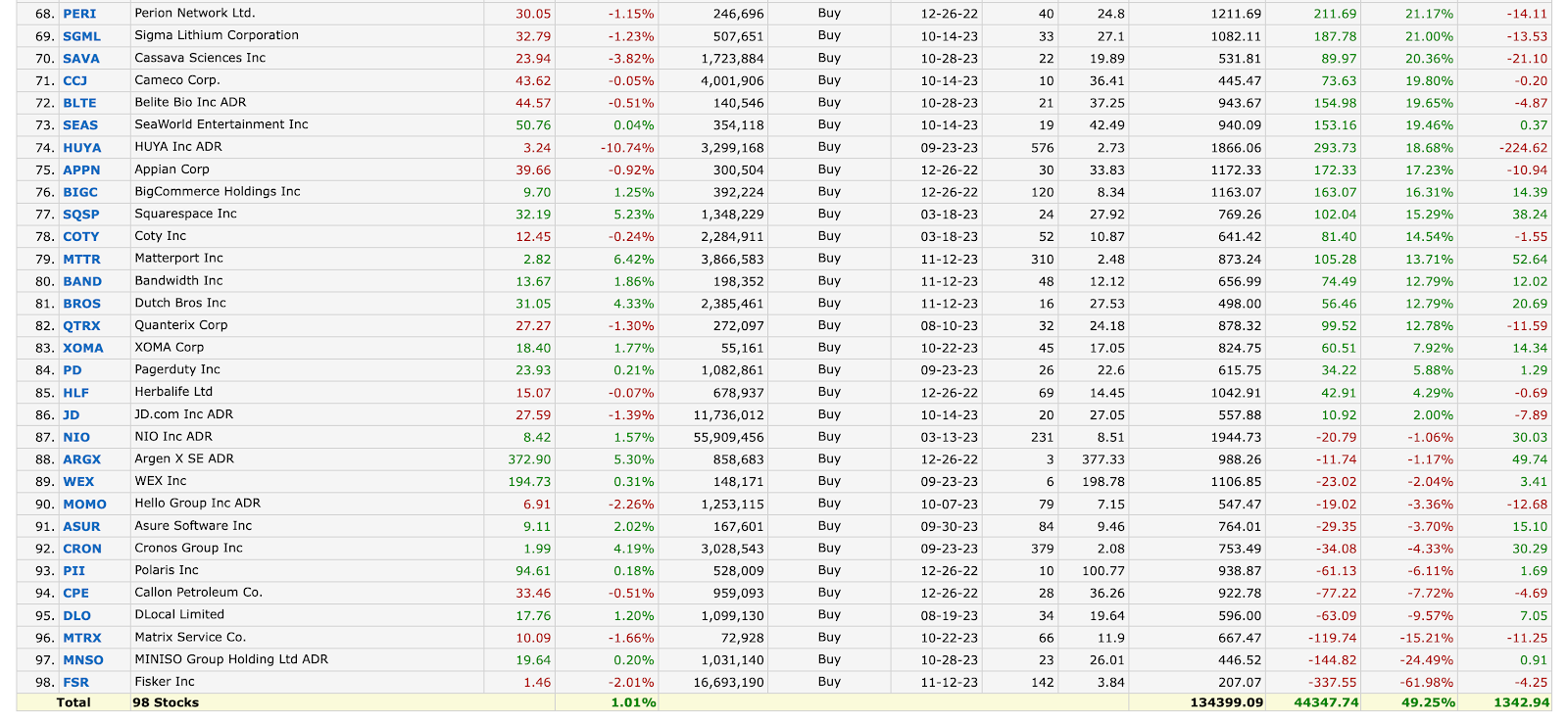Select JD's volume 11,736,012

pyautogui.click(x=728, y=415)
